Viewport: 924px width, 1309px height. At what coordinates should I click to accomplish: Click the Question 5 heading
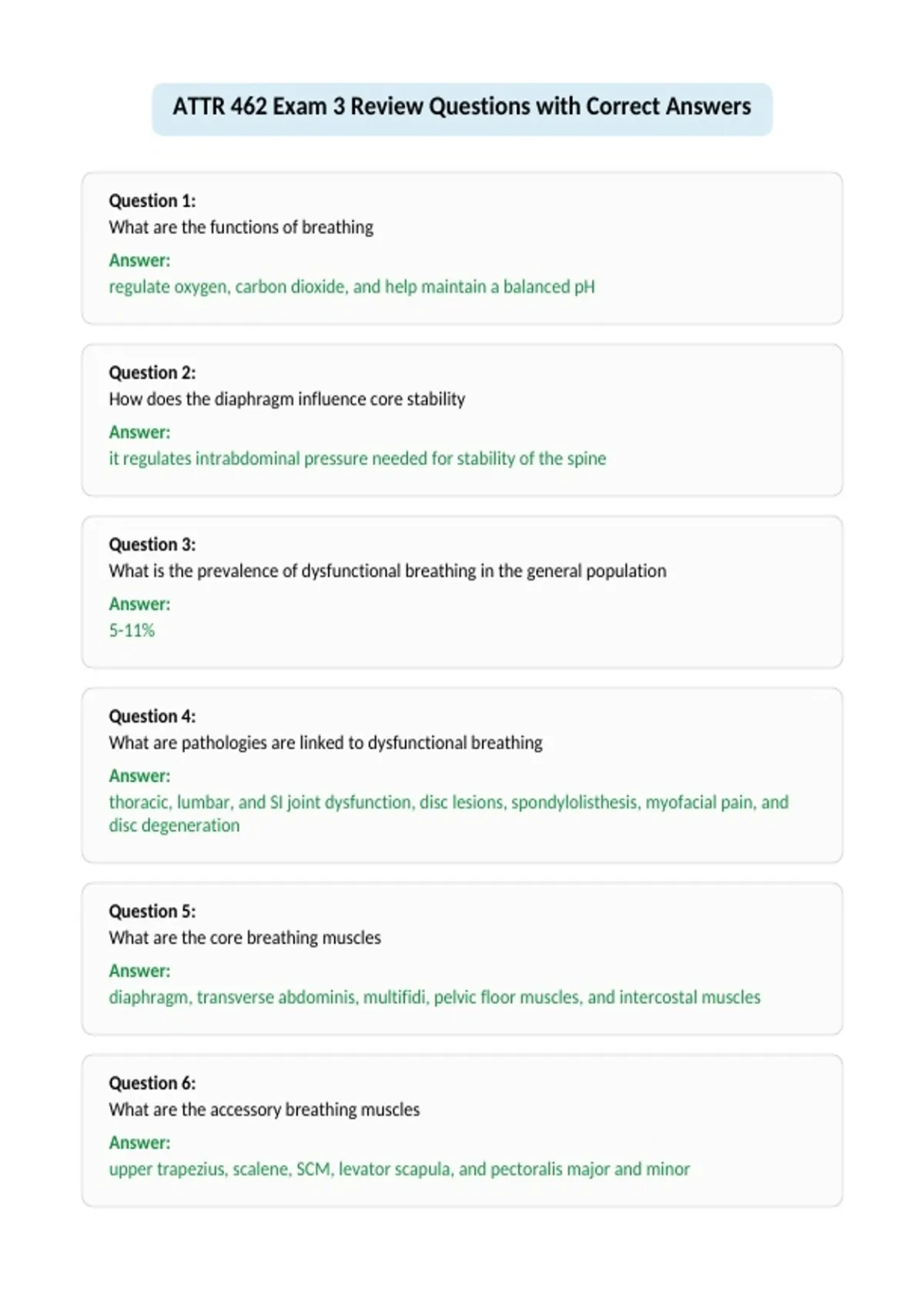[x=152, y=911]
